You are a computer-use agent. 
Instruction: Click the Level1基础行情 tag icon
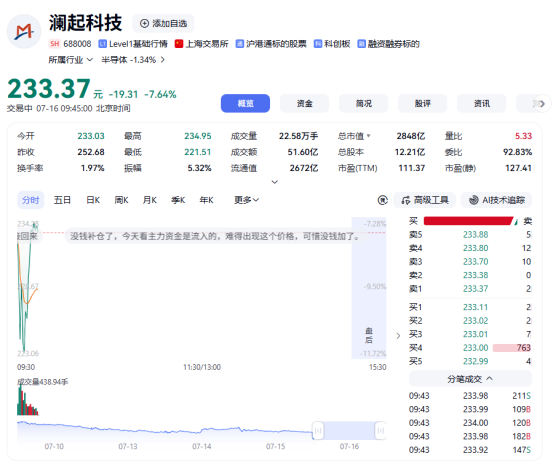click(x=102, y=44)
